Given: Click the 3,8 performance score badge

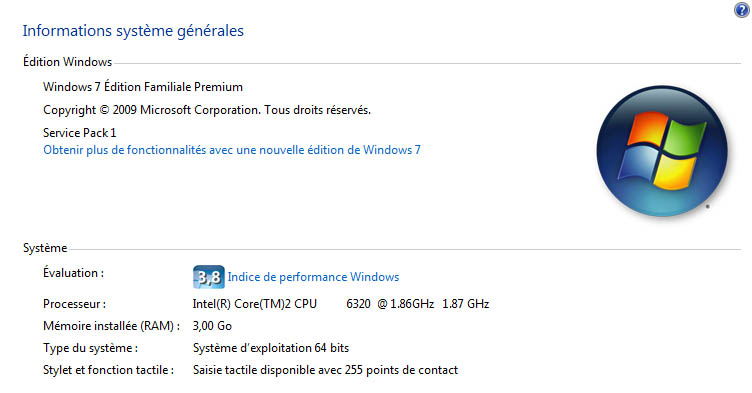Looking at the screenshot, I should pyautogui.click(x=209, y=277).
